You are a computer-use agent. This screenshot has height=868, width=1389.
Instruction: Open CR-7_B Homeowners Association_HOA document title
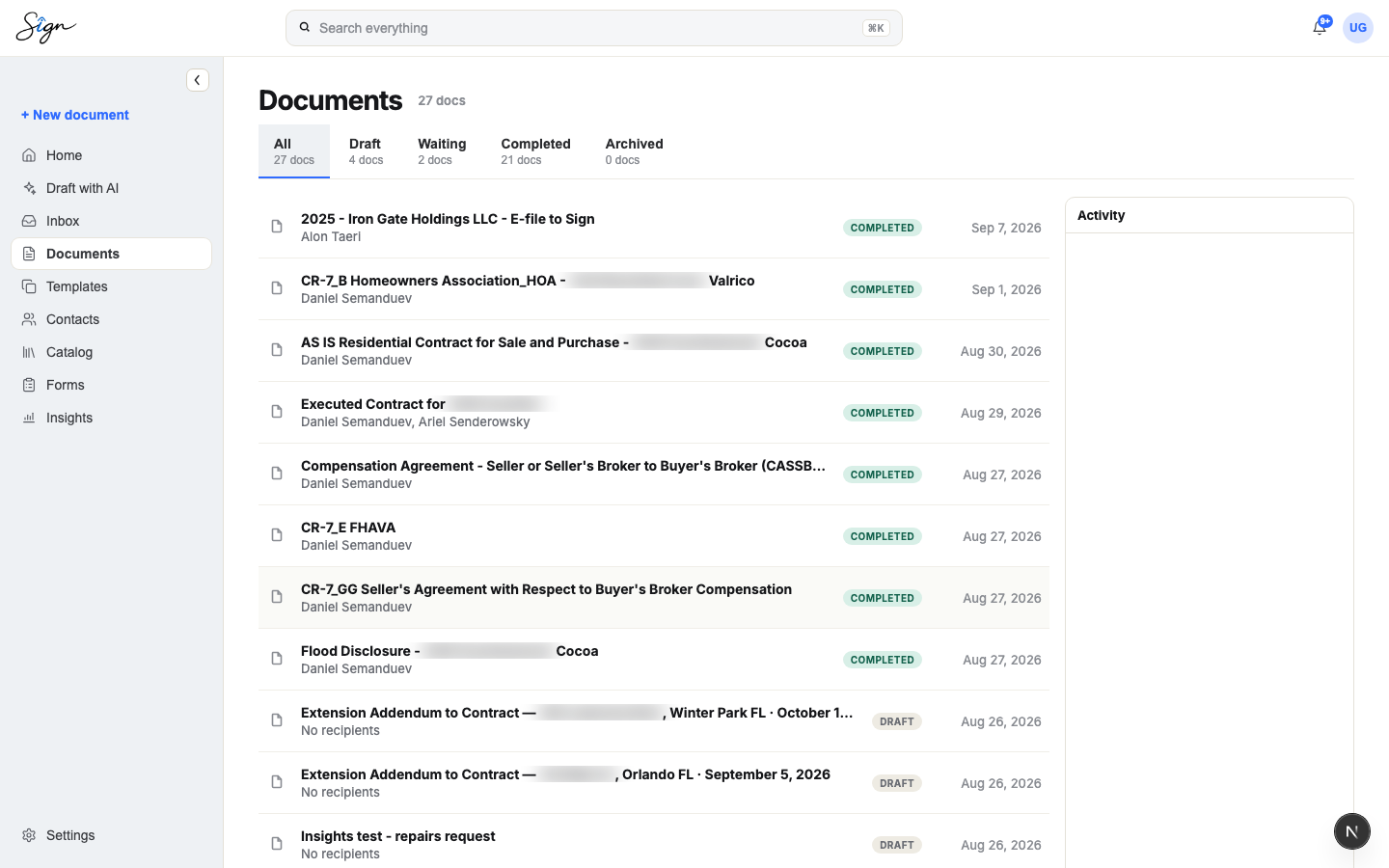528,281
